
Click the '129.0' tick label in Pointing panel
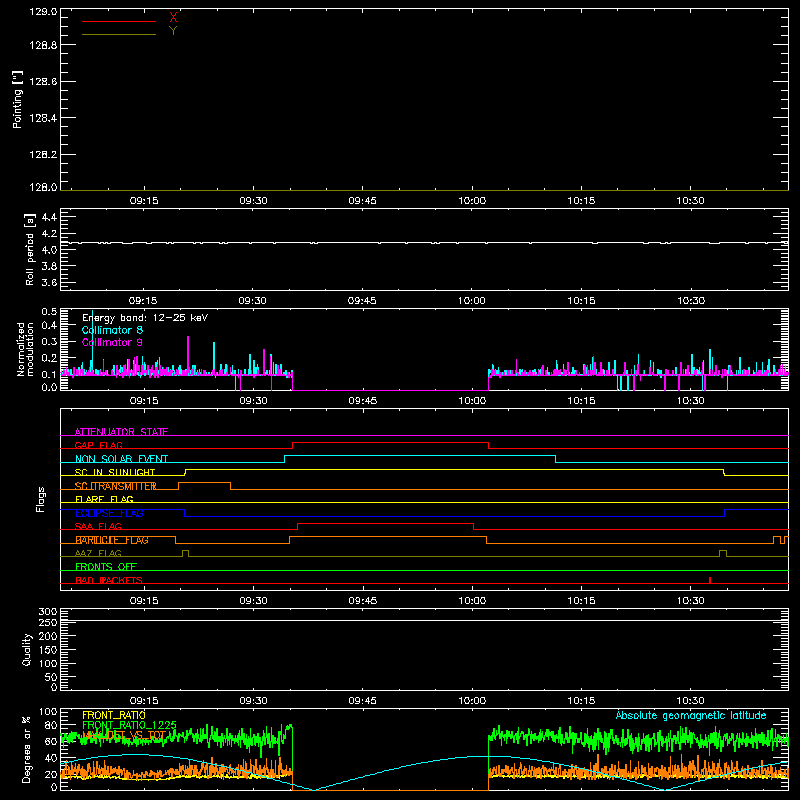(43, 12)
